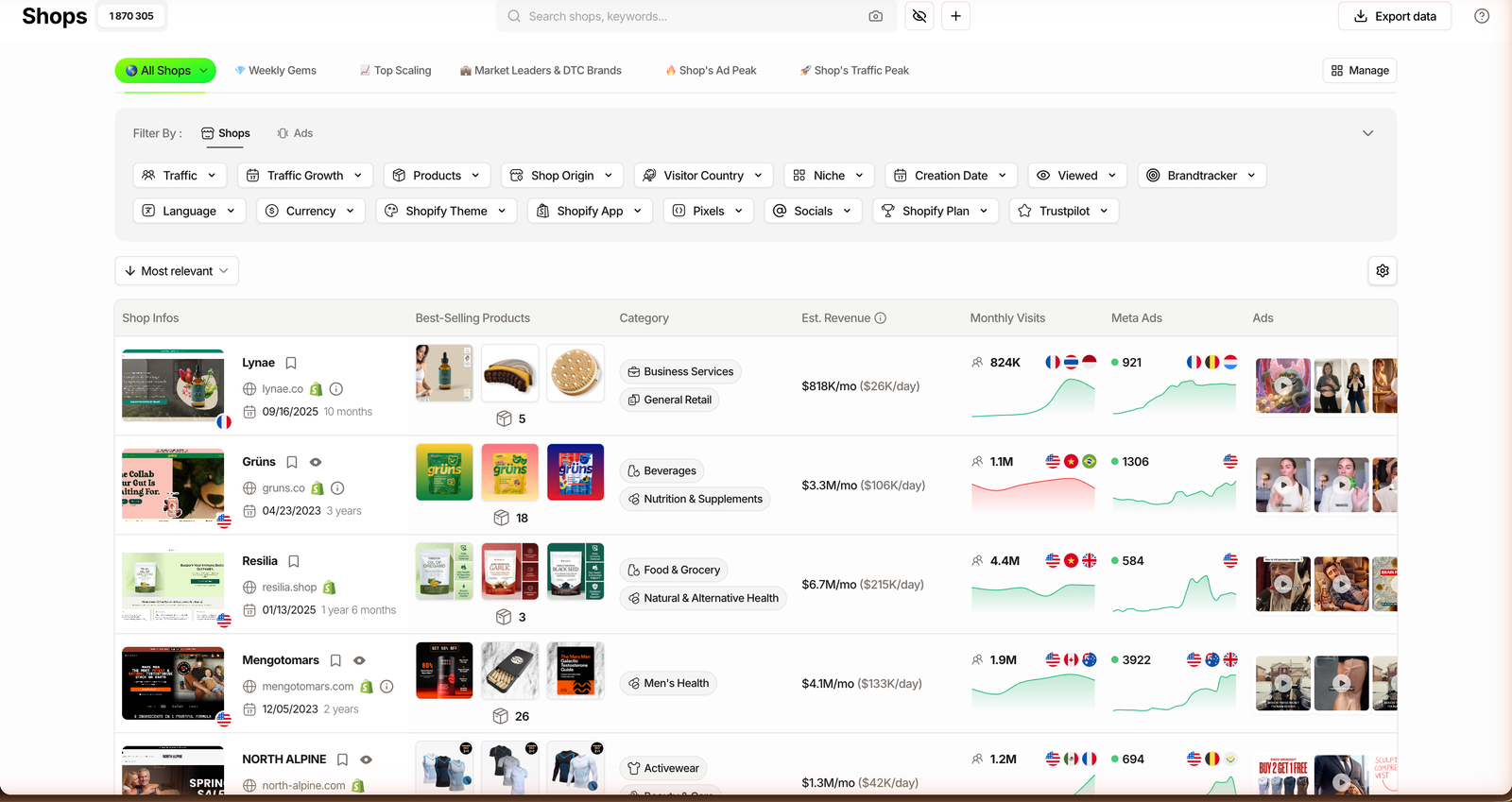Focus the Search shops, keywords field

(695, 16)
